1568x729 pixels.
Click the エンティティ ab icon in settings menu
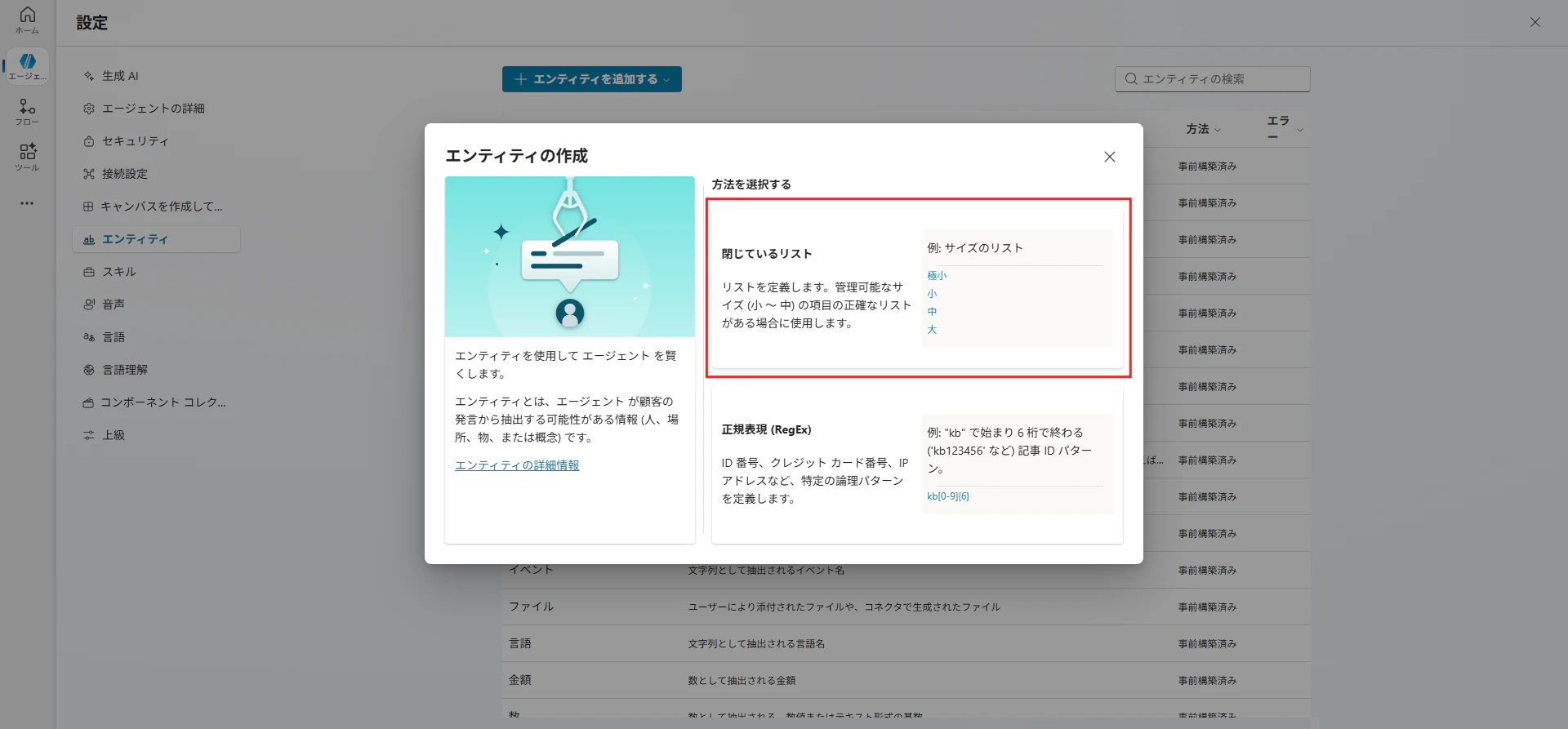tap(88, 239)
